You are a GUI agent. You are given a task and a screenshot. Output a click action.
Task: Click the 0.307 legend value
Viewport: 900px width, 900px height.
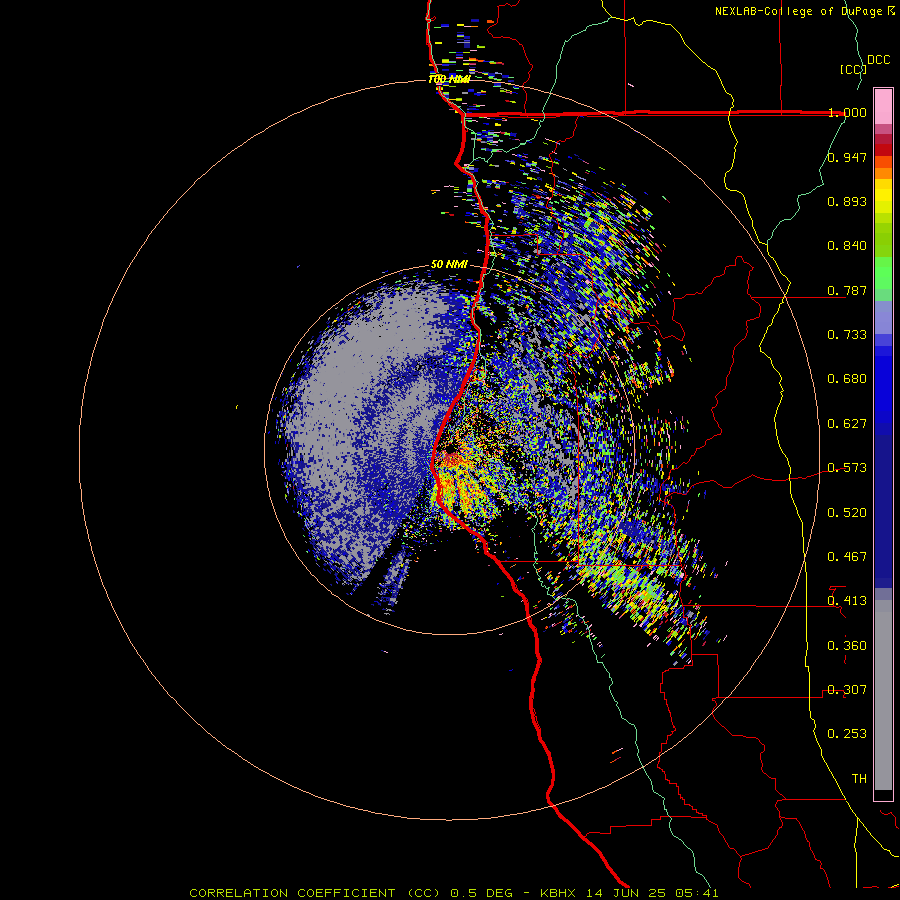click(847, 690)
